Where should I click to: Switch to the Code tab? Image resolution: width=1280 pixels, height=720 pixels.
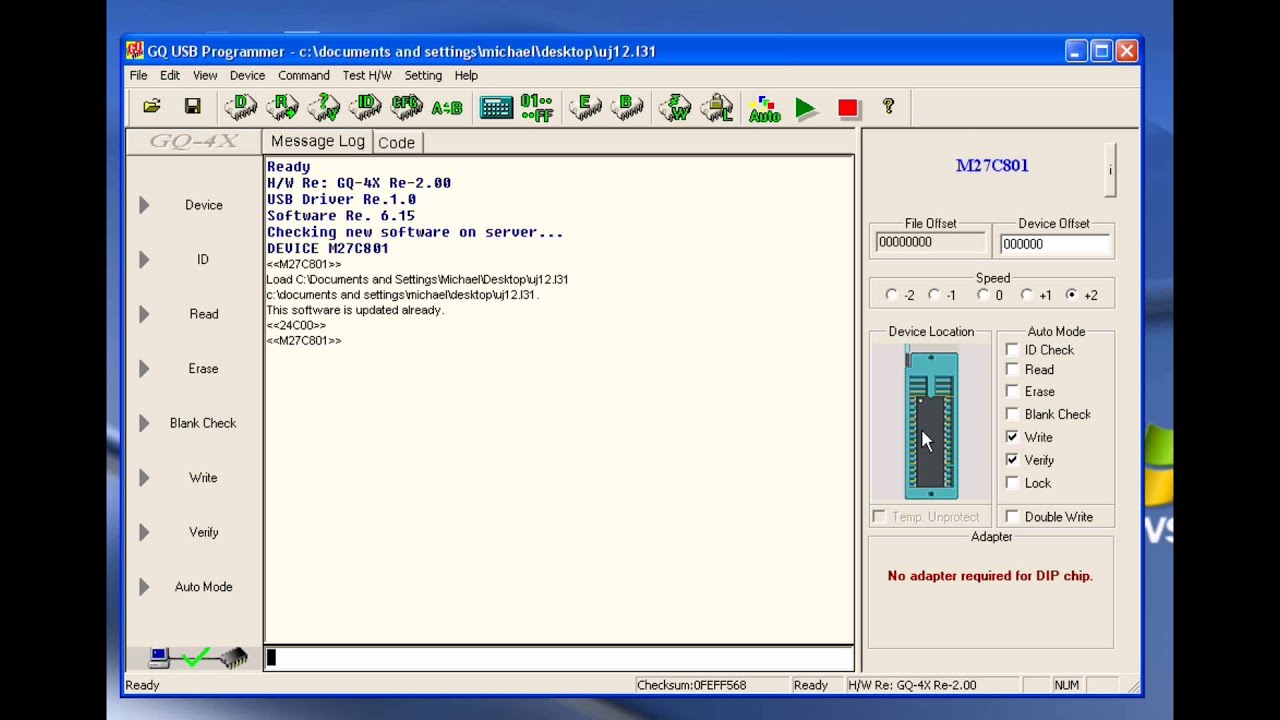[396, 143]
